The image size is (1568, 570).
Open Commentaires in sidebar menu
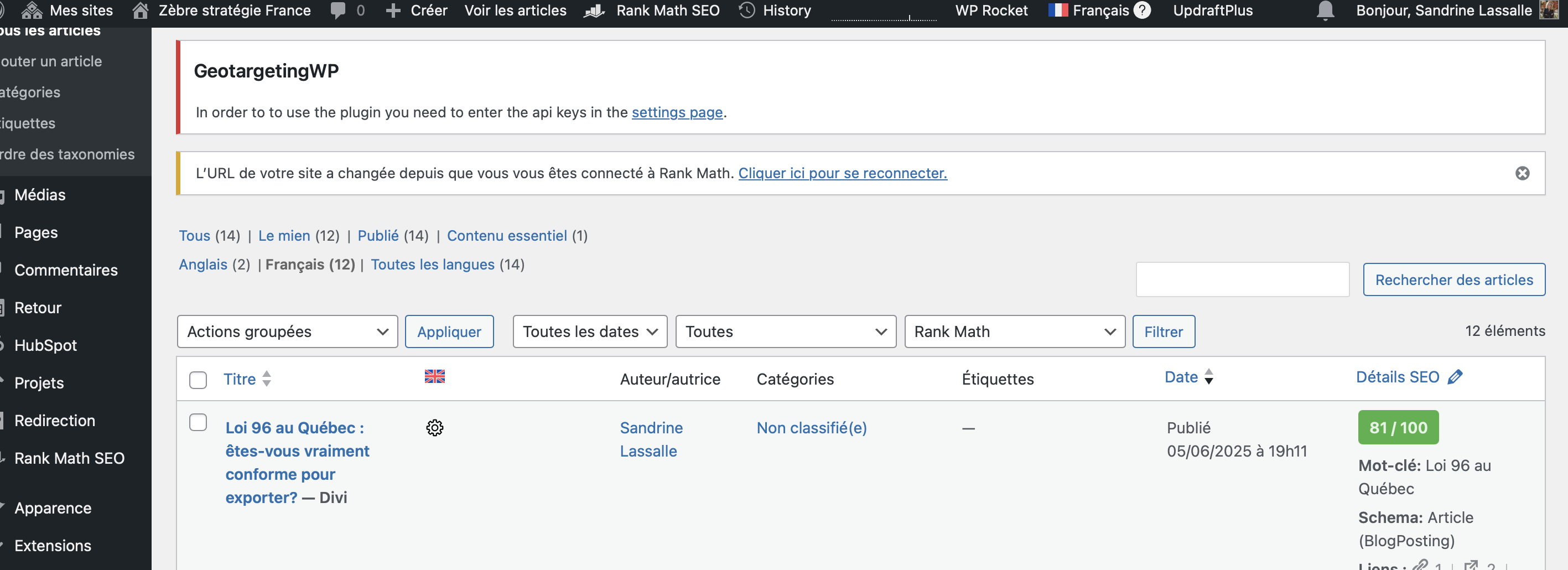pos(66,271)
